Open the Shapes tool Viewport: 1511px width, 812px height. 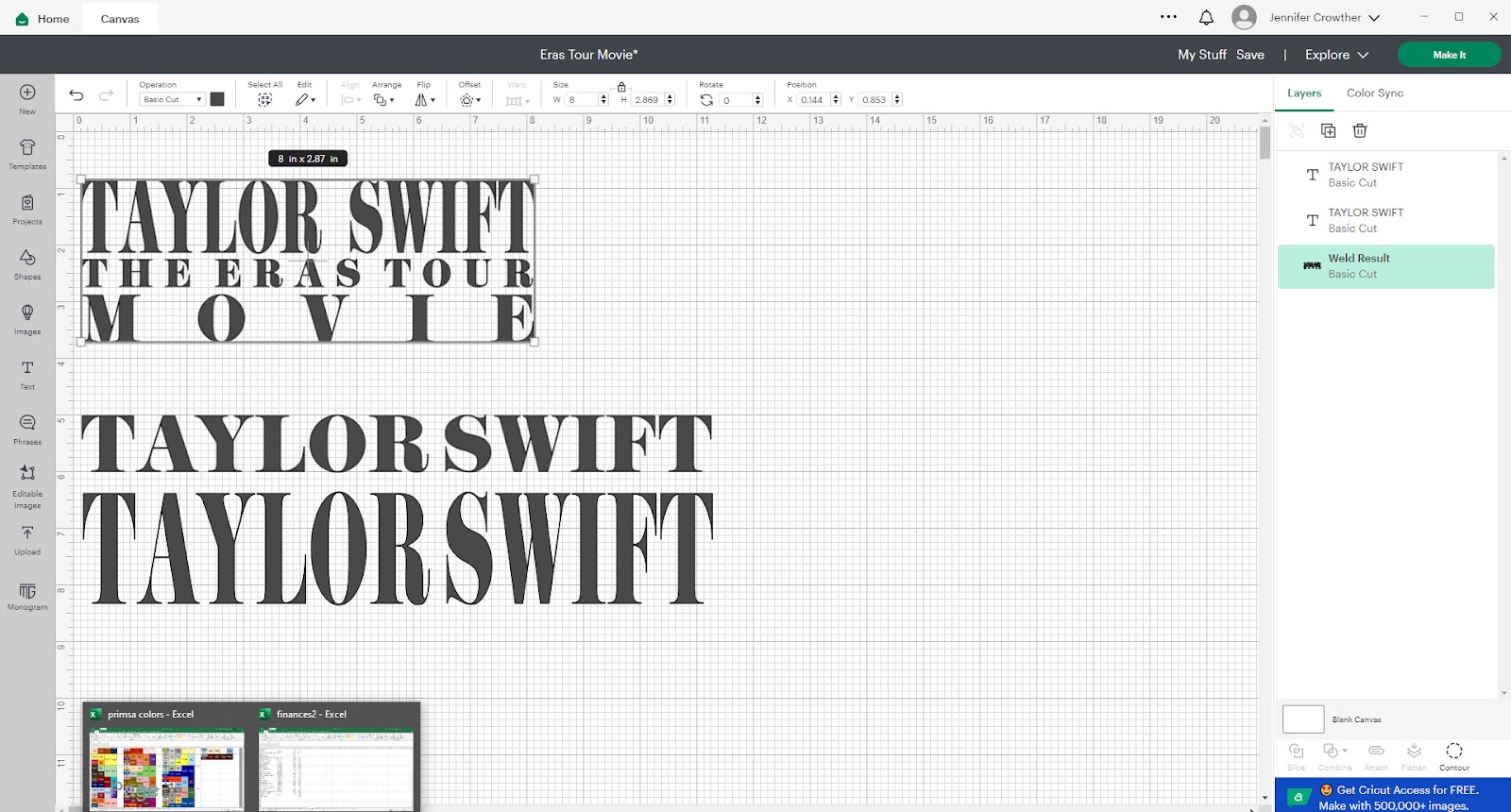click(x=27, y=257)
